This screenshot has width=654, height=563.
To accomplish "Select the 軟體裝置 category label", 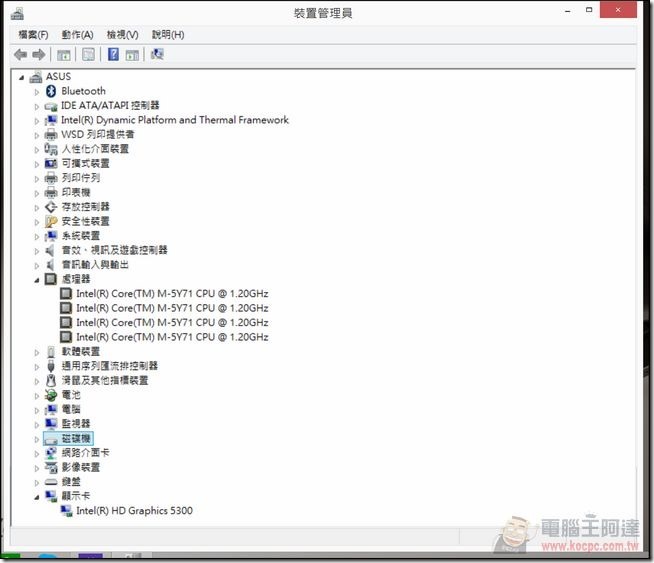I will pyautogui.click(x=81, y=352).
